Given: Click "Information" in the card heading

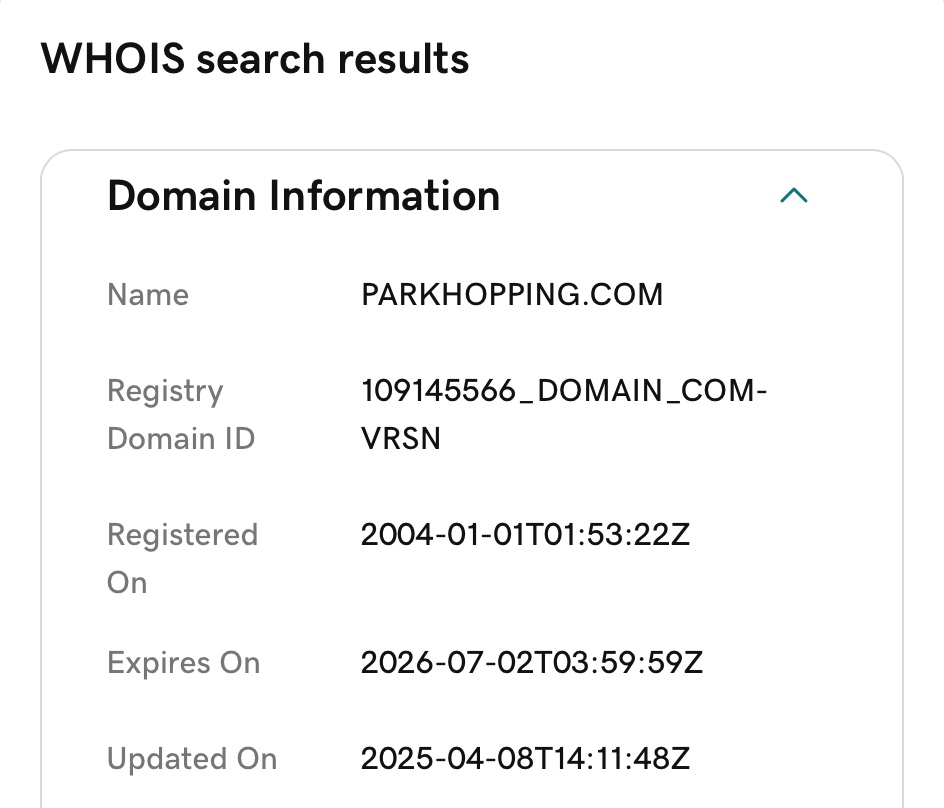Looking at the screenshot, I should click(384, 196).
